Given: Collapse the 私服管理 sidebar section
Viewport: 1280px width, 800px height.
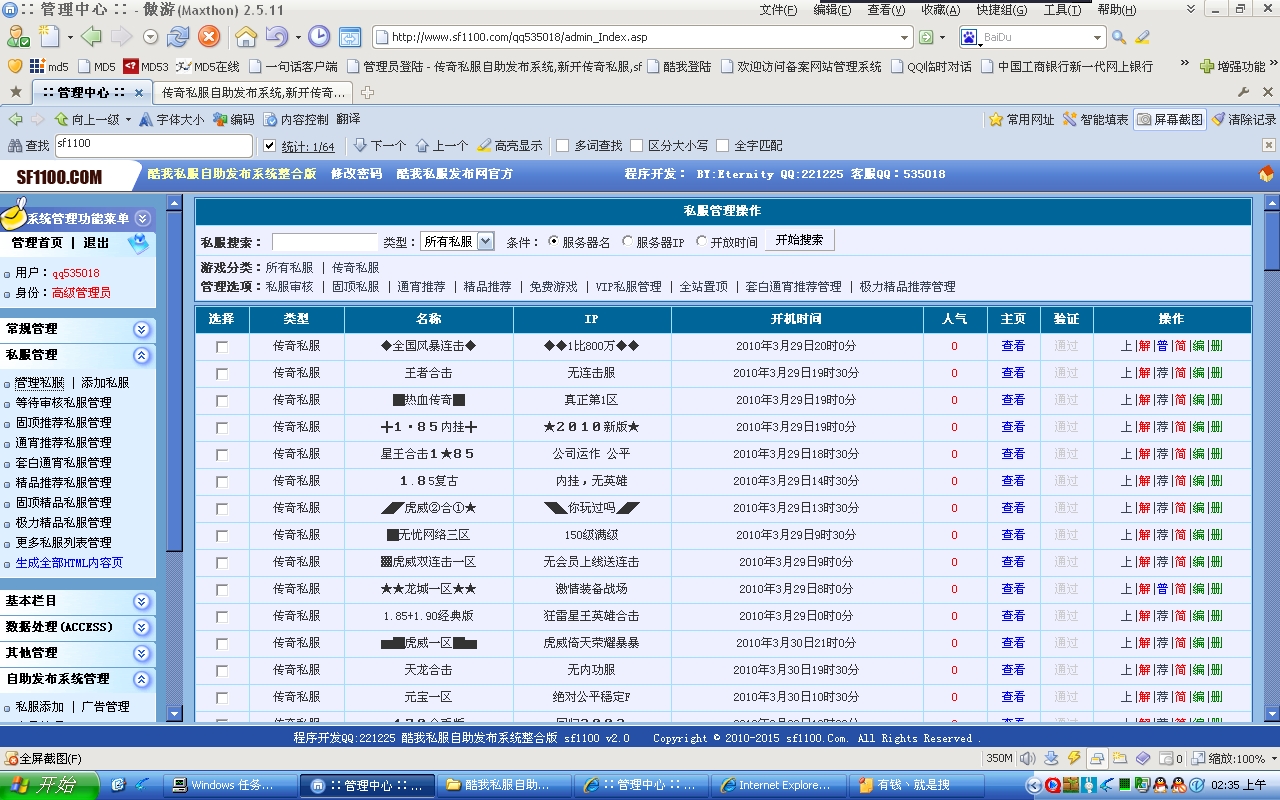Looking at the screenshot, I should pyautogui.click(x=141, y=355).
